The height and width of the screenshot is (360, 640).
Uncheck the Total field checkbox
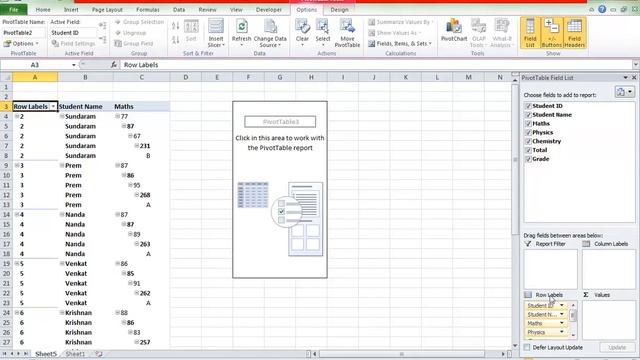point(528,150)
